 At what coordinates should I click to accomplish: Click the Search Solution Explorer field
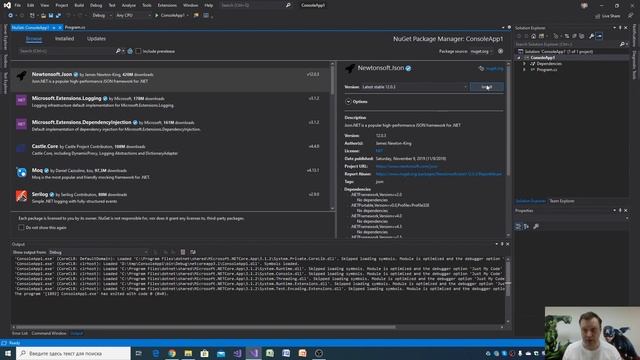pos(567,44)
